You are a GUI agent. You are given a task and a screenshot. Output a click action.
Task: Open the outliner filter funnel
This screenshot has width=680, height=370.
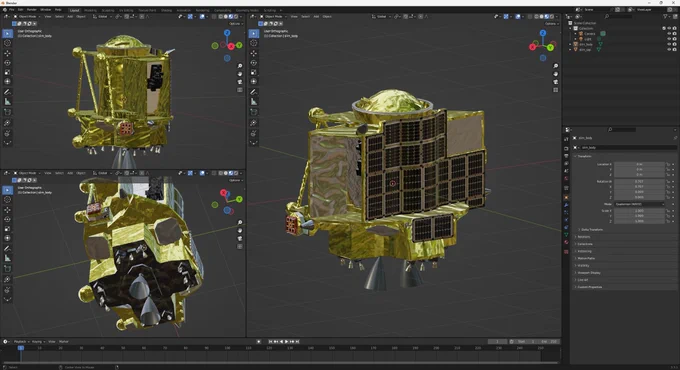point(666,16)
